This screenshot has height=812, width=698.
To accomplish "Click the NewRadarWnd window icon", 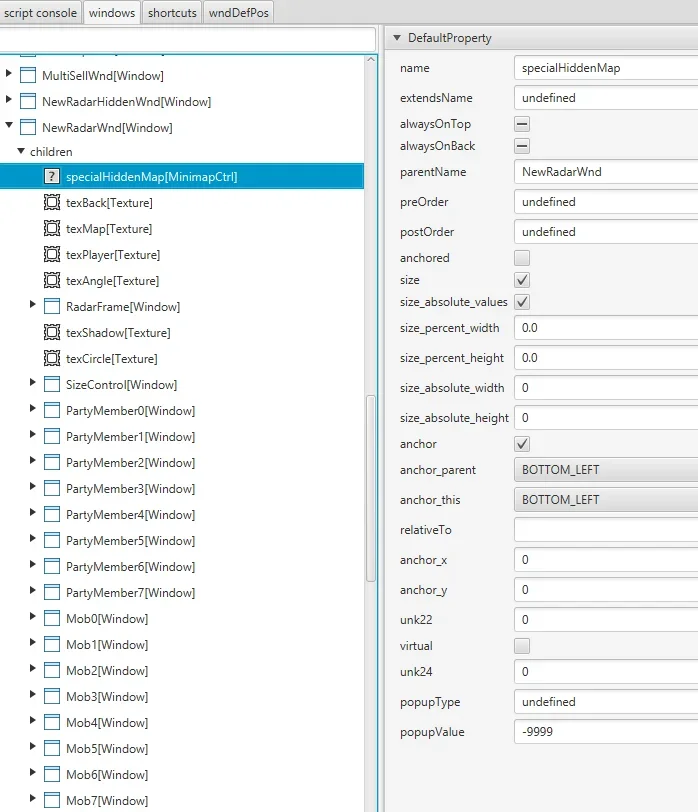I will coord(27,127).
